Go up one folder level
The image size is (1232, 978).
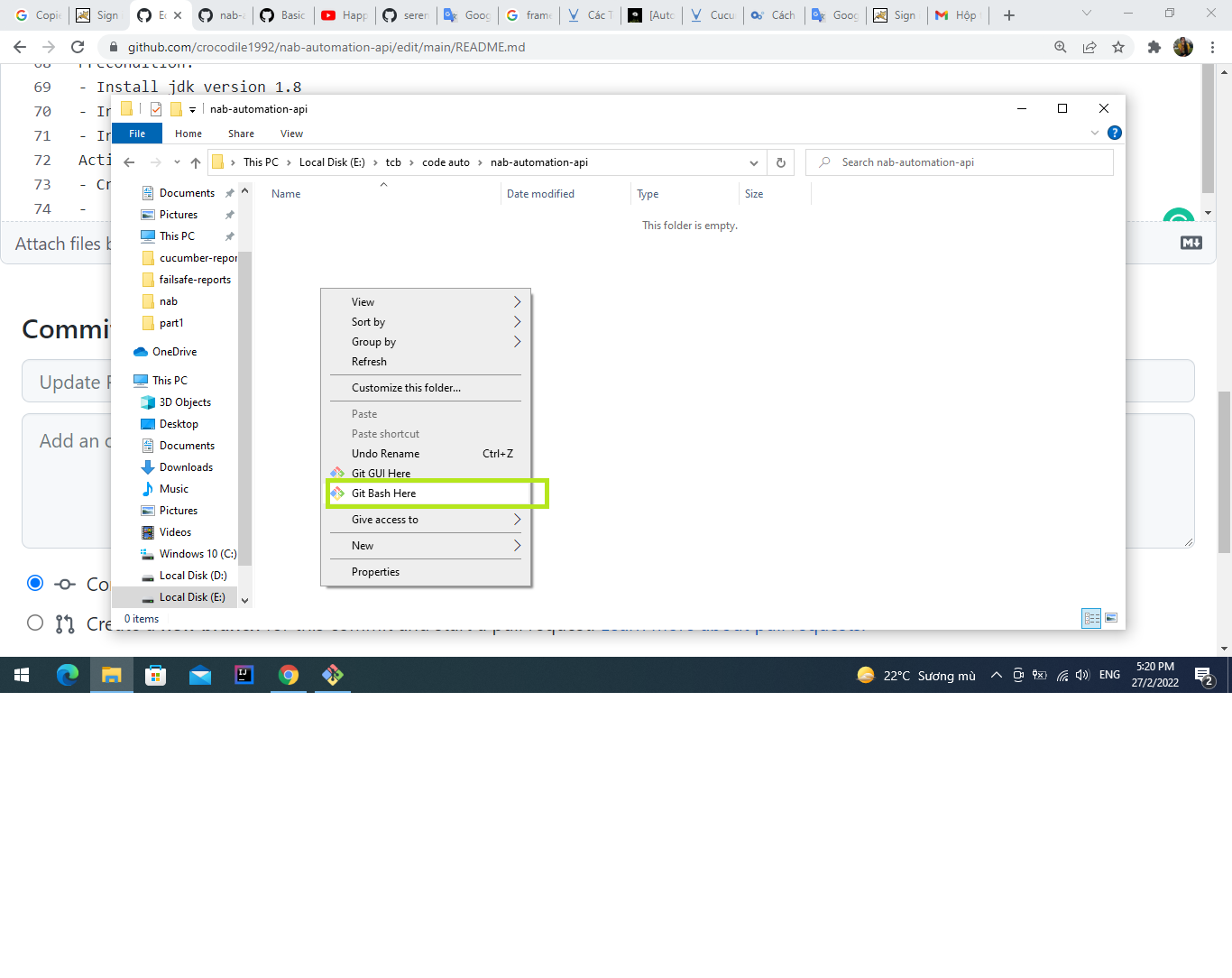tap(196, 162)
